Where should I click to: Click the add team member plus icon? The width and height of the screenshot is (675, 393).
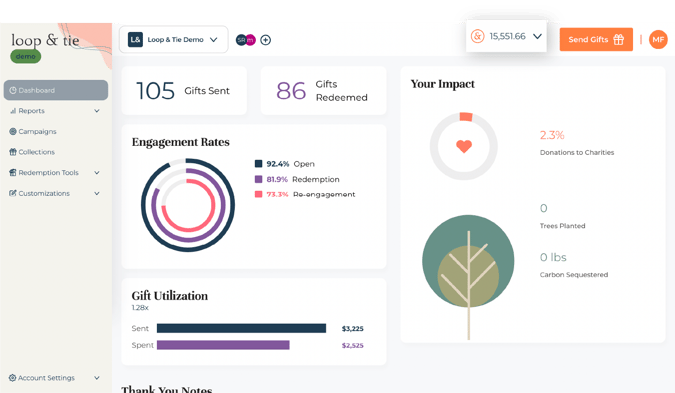point(266,40)
